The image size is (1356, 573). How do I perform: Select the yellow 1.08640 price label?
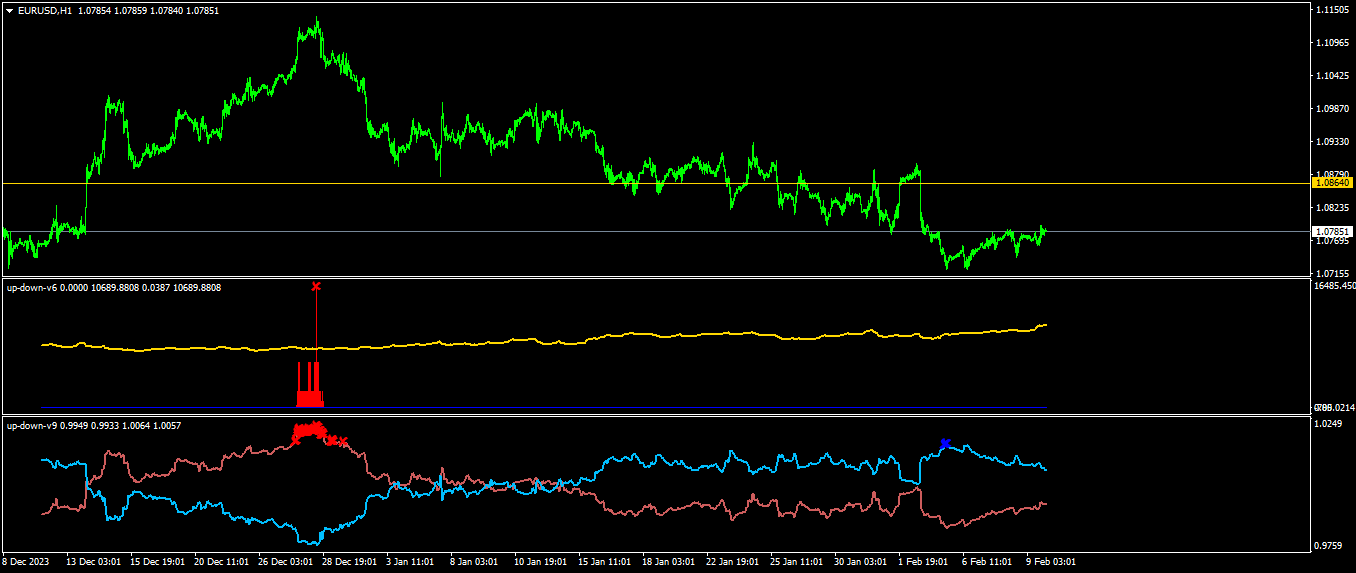coord(1333,183)
